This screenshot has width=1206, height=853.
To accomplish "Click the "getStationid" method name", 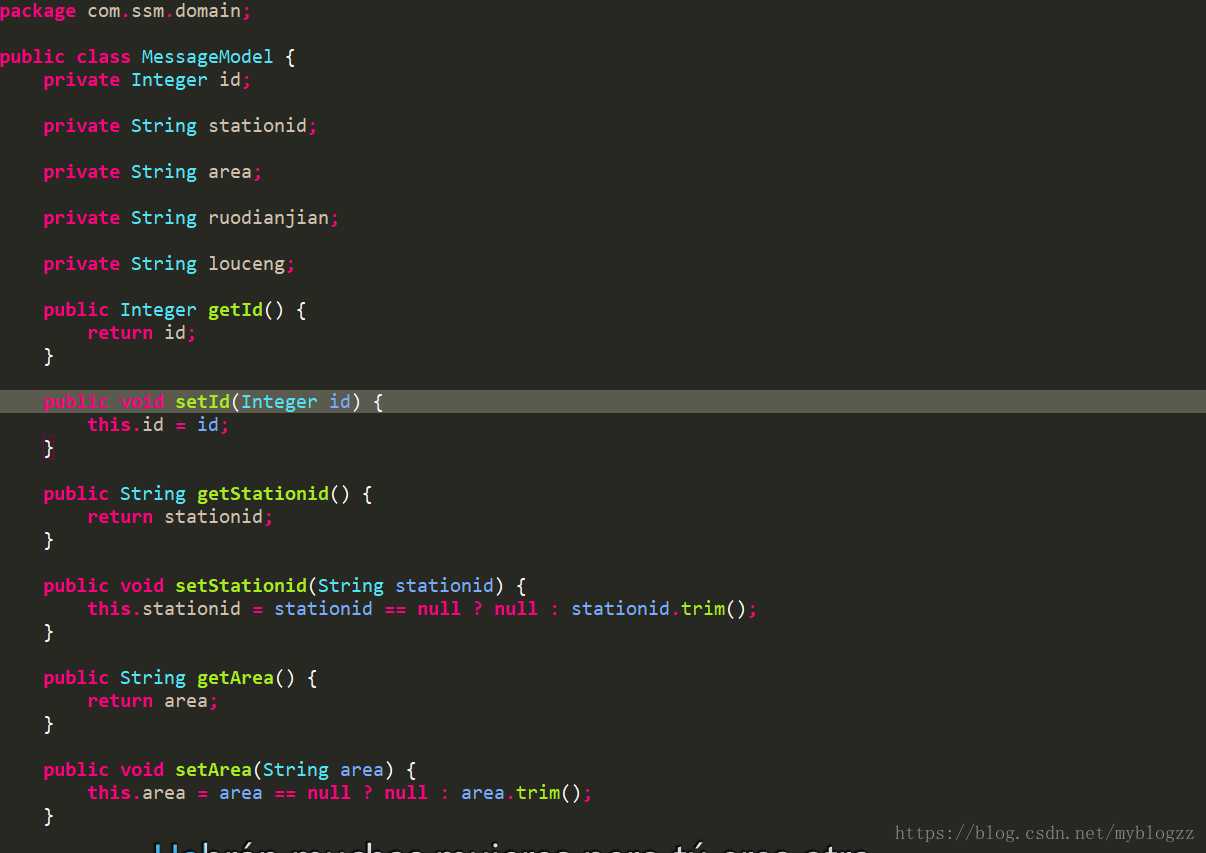I will [x=263, y=494].
